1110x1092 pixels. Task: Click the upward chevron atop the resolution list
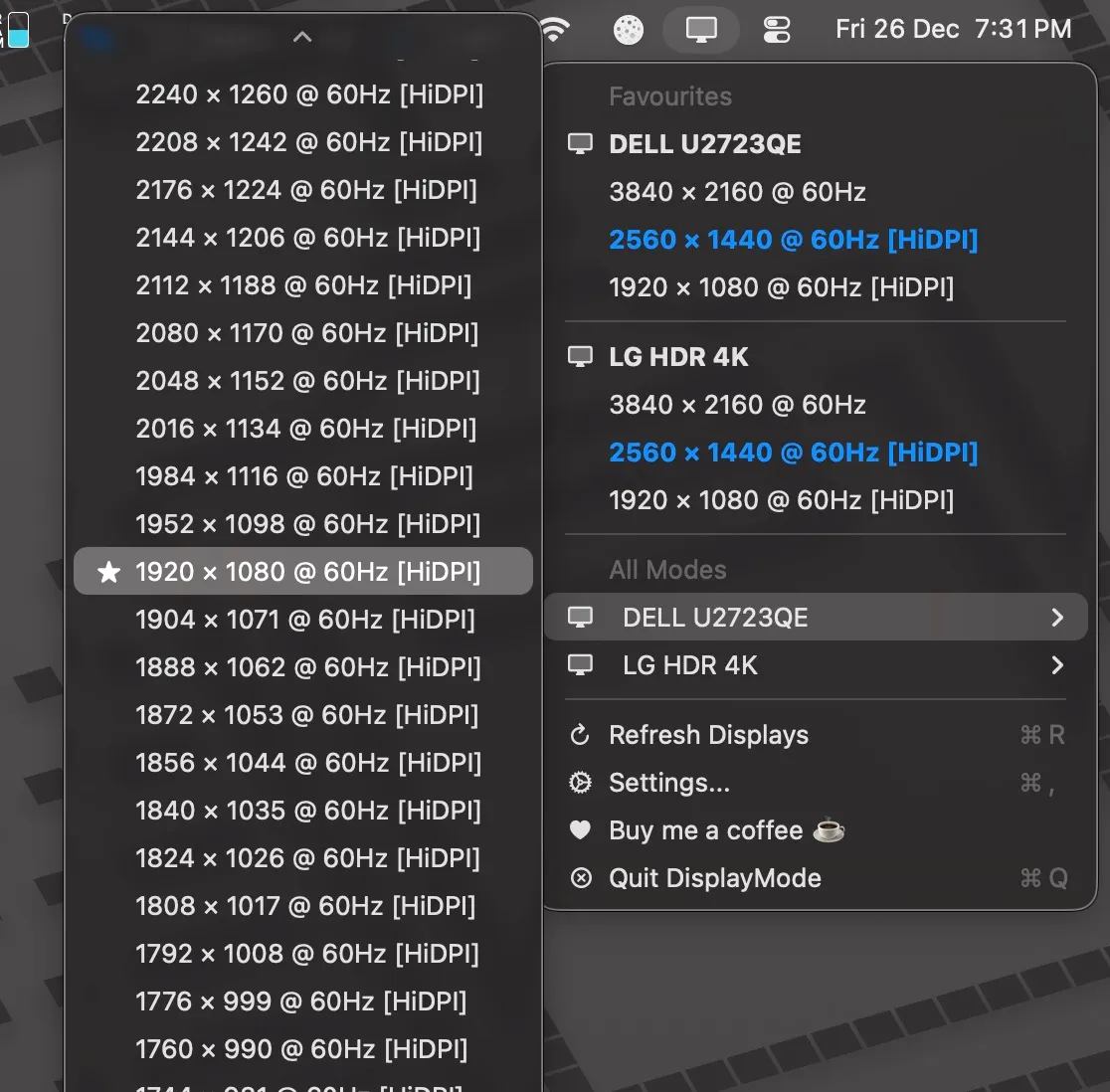point(301,36)
